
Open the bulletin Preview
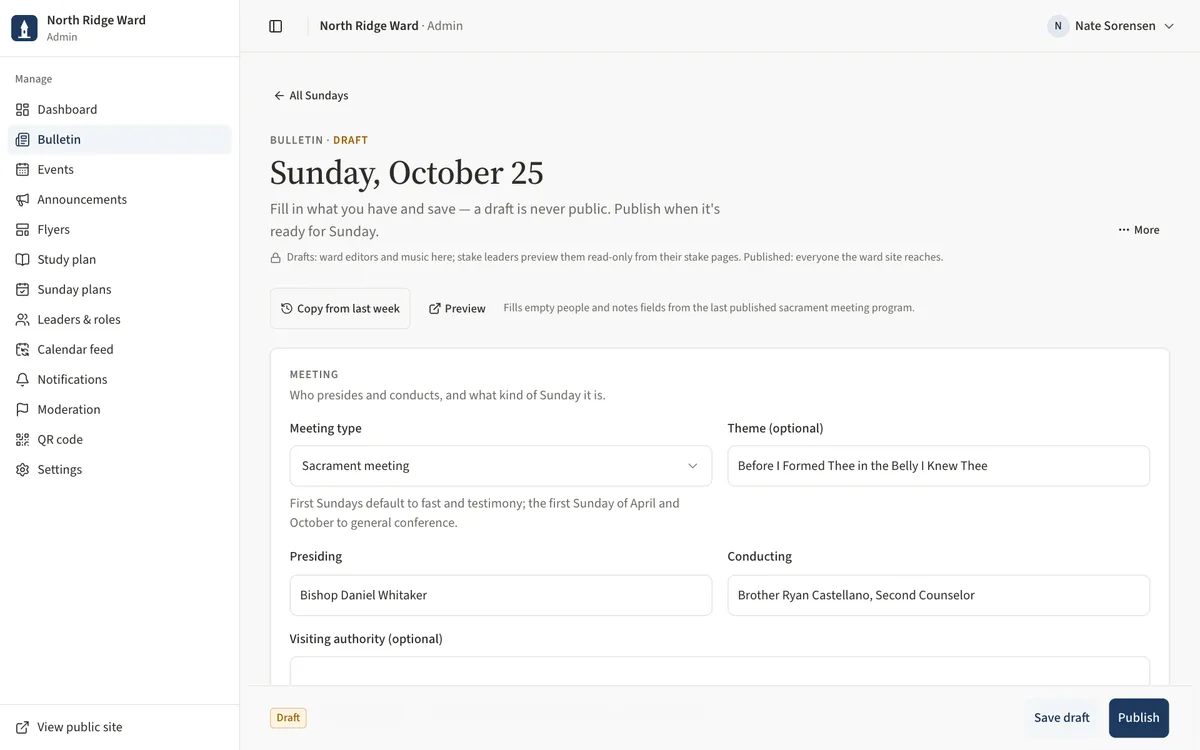(457, 309)
